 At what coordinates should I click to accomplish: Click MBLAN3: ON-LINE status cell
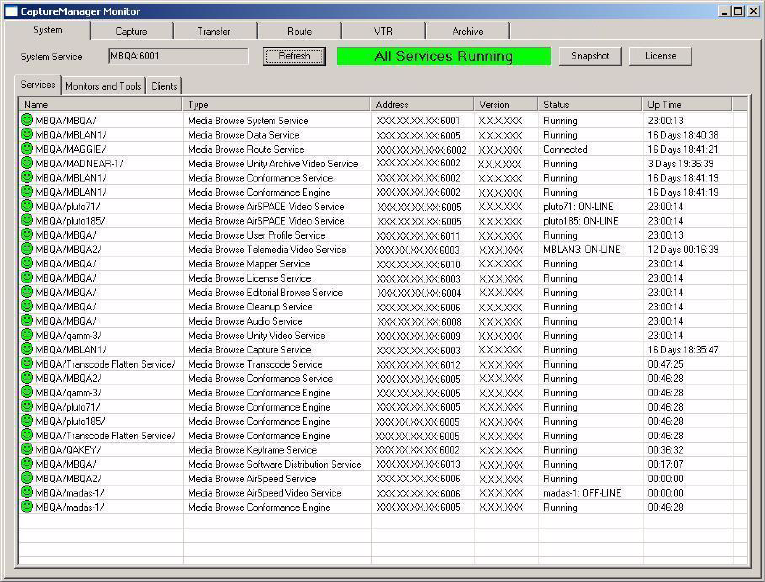point(582,249)
